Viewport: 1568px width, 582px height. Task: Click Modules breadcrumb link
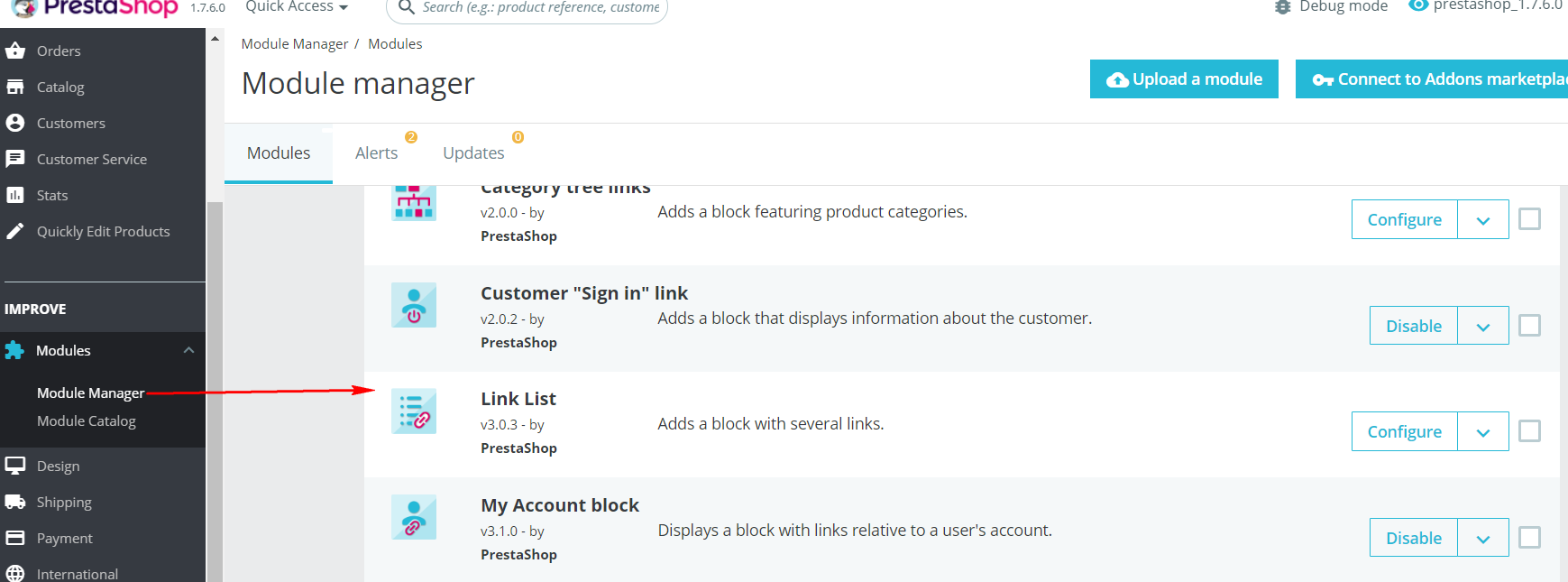click(395, 43)
